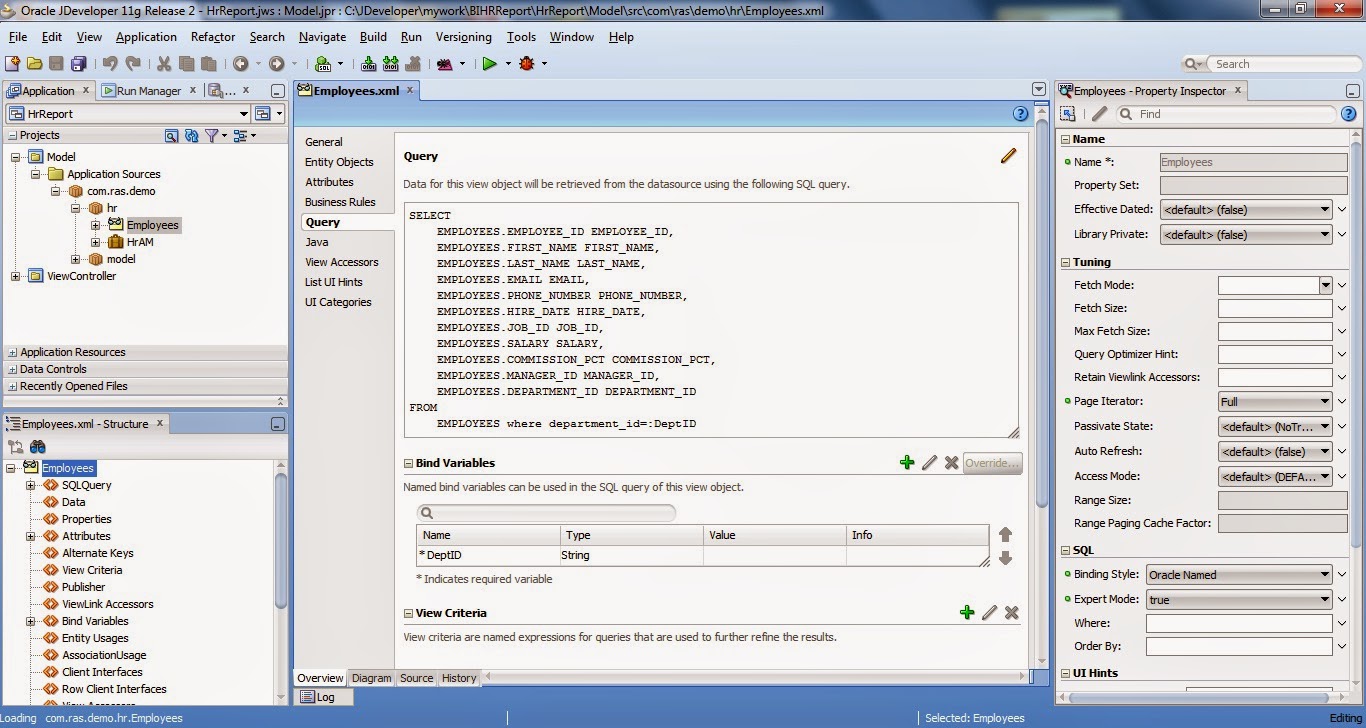Add new view criteria with green plus
1366x728 pixels.
[967, 612]
